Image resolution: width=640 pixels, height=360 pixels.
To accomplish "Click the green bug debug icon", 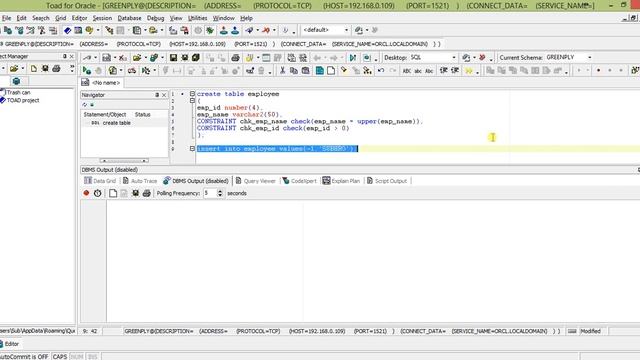I will point(210,30).
